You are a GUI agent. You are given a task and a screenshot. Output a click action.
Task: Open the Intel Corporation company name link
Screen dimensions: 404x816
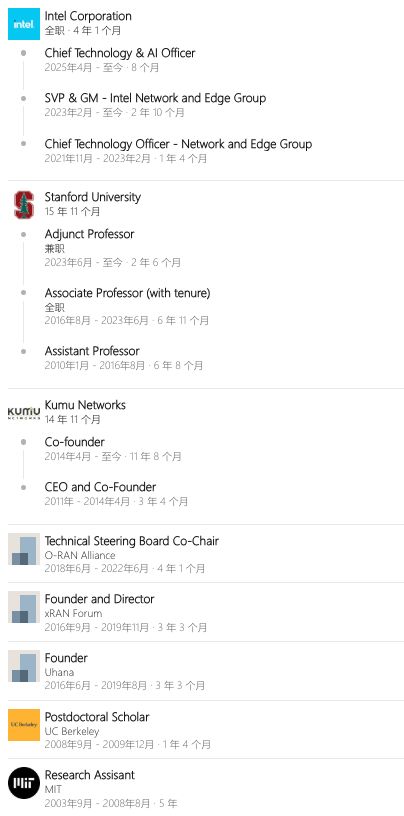point(88,16)
